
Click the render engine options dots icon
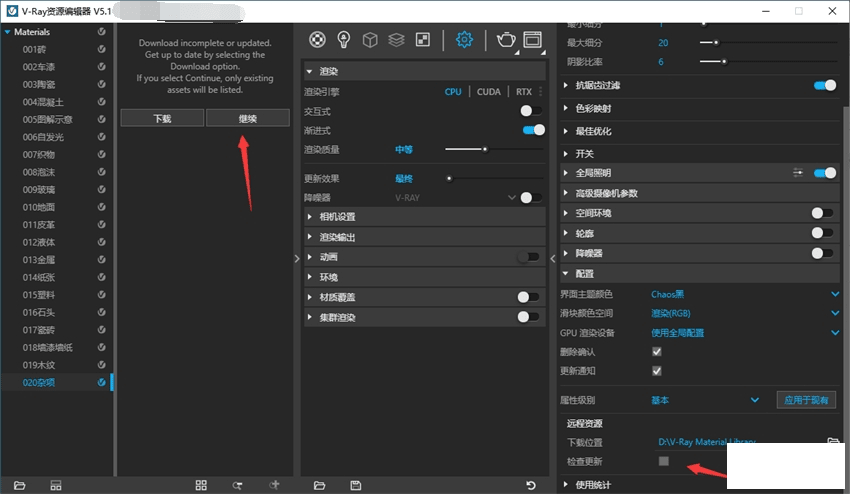(540, 92)
